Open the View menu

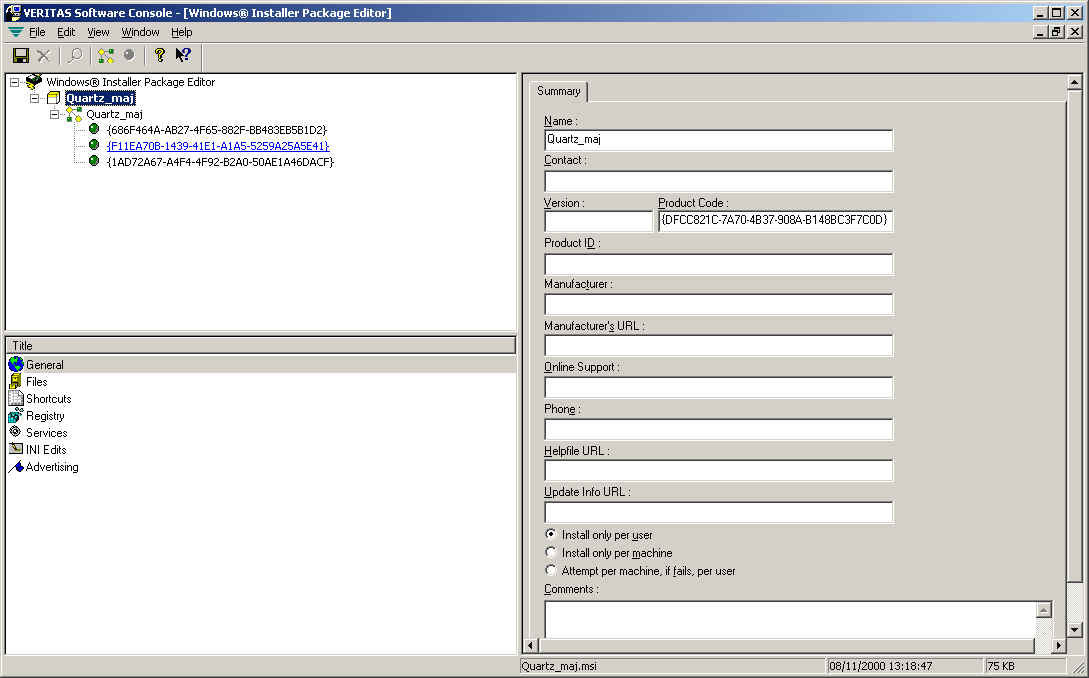pos(98,32)
